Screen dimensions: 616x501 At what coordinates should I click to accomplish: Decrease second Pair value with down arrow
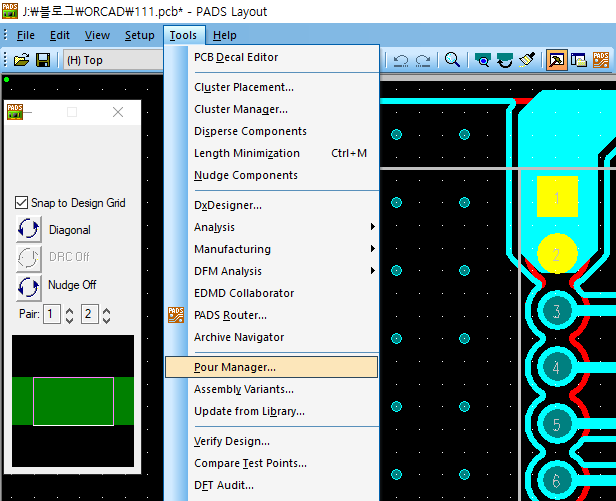[x=106, y=320]
